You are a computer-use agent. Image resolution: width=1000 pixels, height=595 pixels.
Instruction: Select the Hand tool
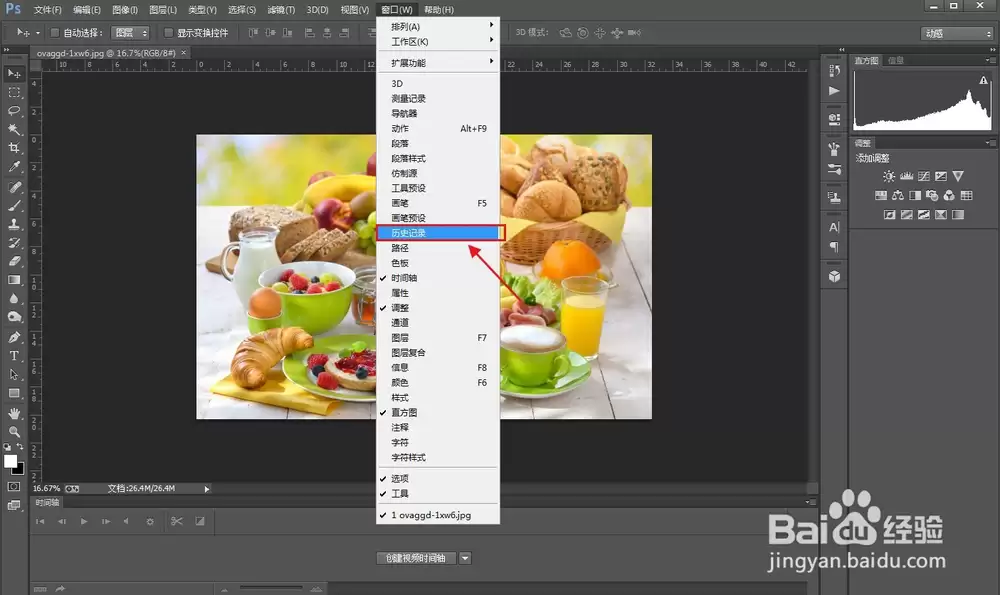click(14, 413)
